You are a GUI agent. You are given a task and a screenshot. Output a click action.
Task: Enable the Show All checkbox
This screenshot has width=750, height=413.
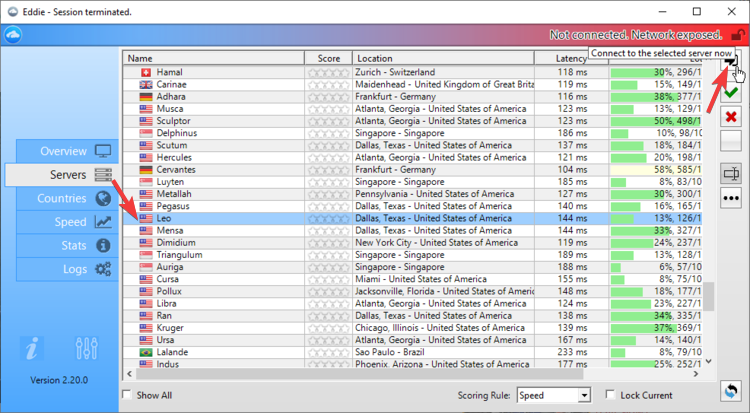pyautogui.click(x=127, y=396)
